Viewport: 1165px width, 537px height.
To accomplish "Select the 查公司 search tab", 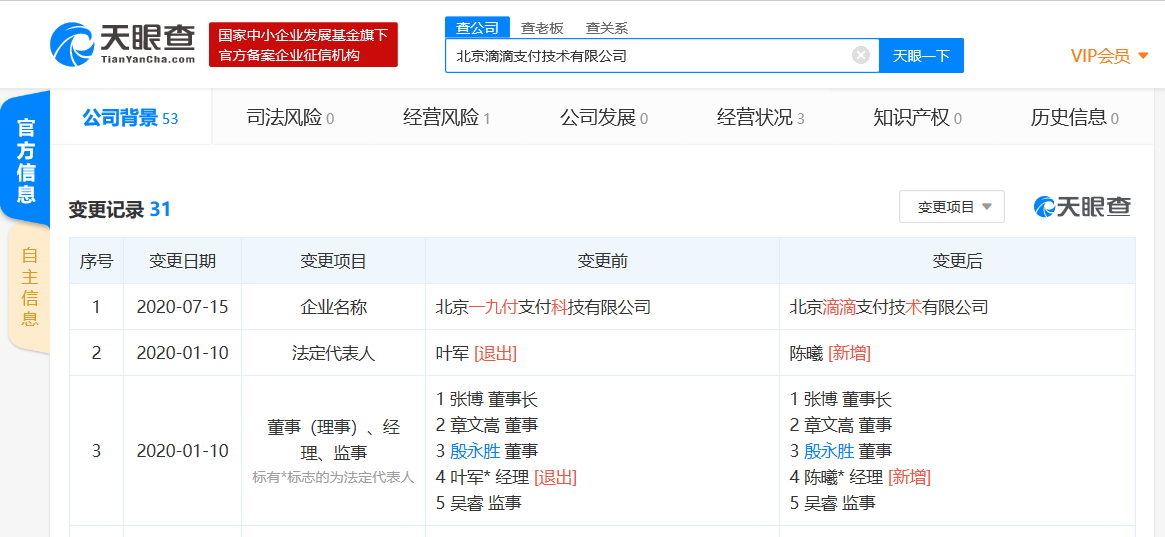I will pos(477,28).
